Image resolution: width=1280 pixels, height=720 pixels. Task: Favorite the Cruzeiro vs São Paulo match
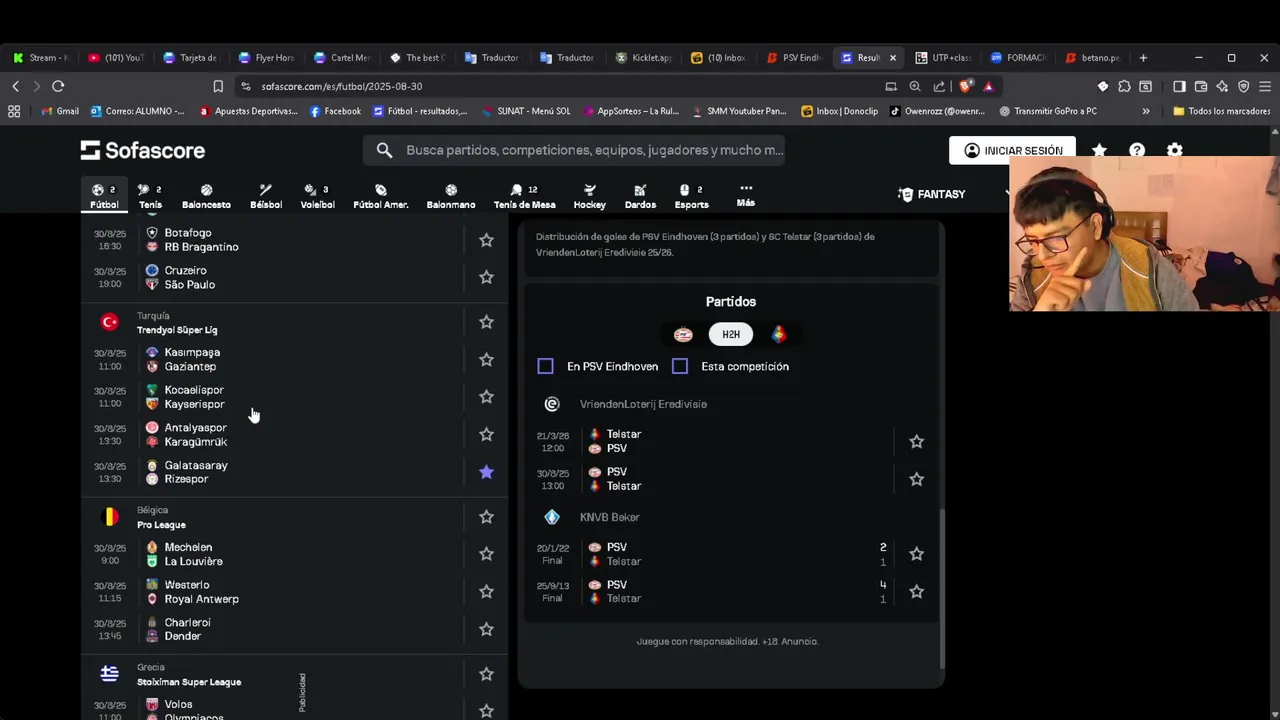point(486,277)
